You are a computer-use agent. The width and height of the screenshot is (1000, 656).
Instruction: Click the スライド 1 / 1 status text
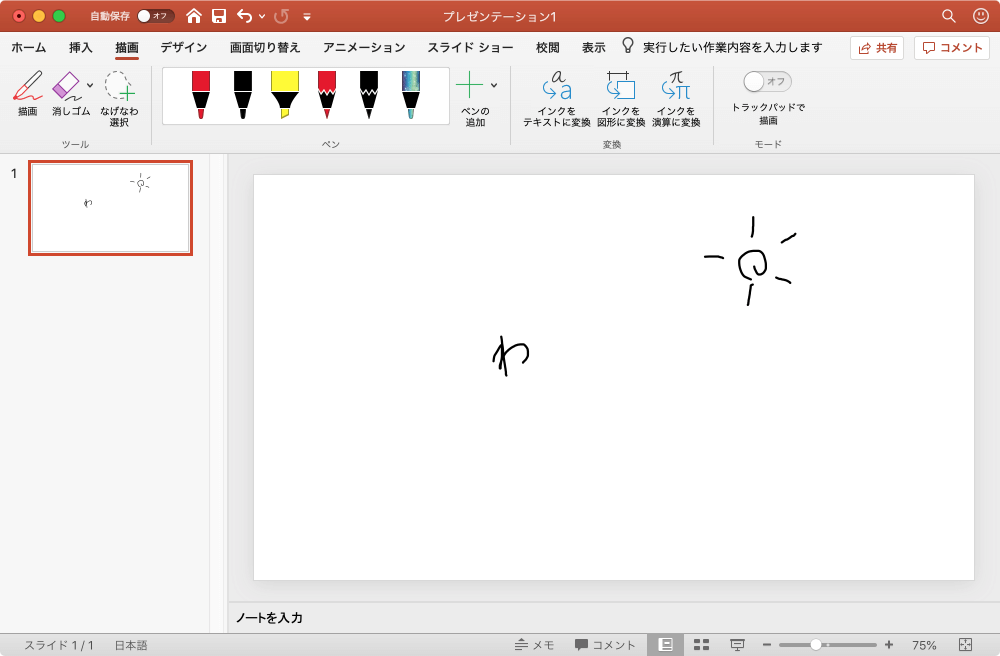click(59, 645)
